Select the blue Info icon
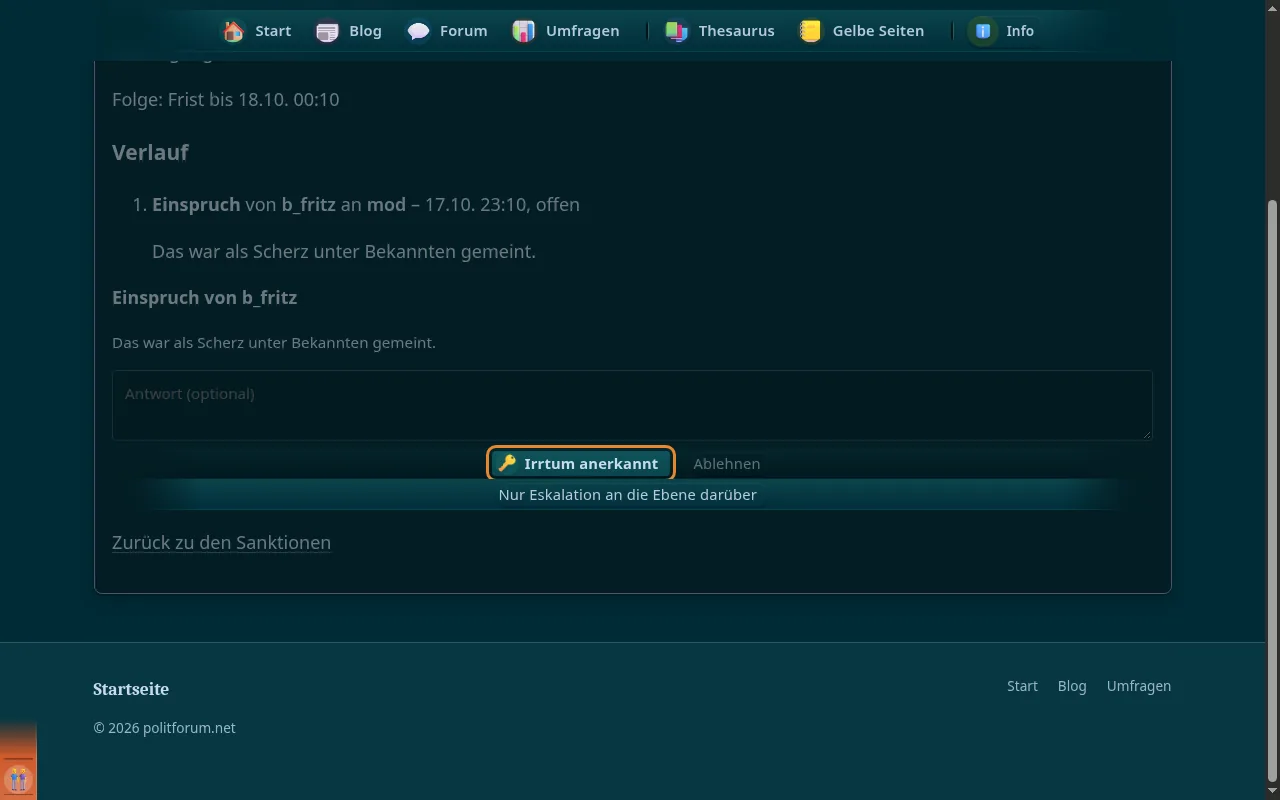This screenshot has width=1280, height=800. pyautogui.click(x=984, y=31)
